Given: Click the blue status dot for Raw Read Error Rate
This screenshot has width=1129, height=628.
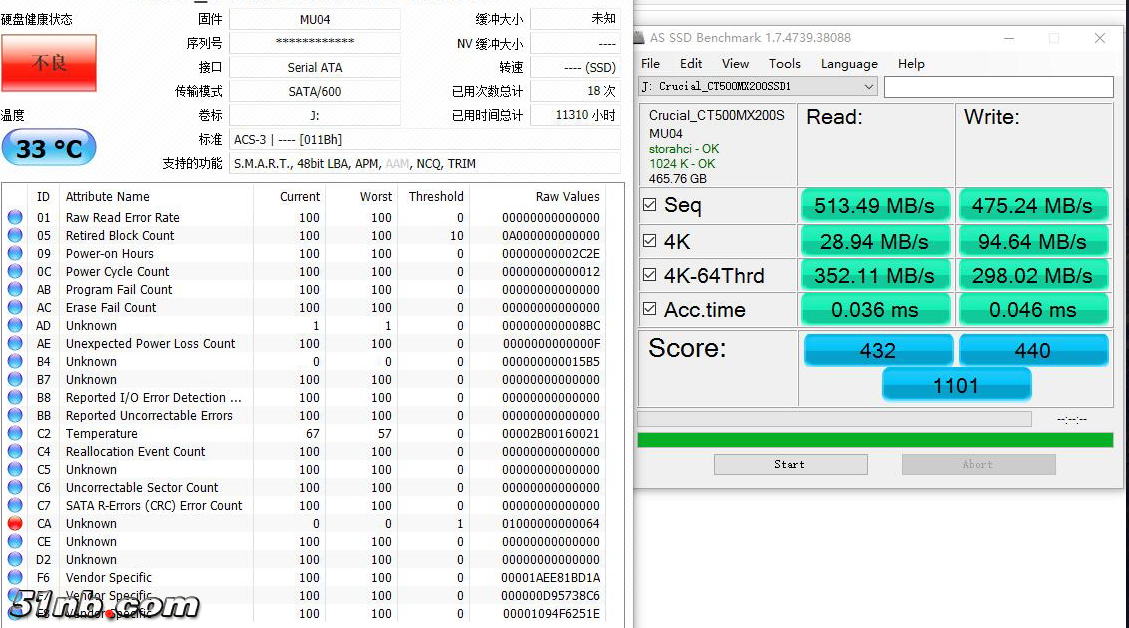Looking at the screenshot, I should [x=15, y=217].
